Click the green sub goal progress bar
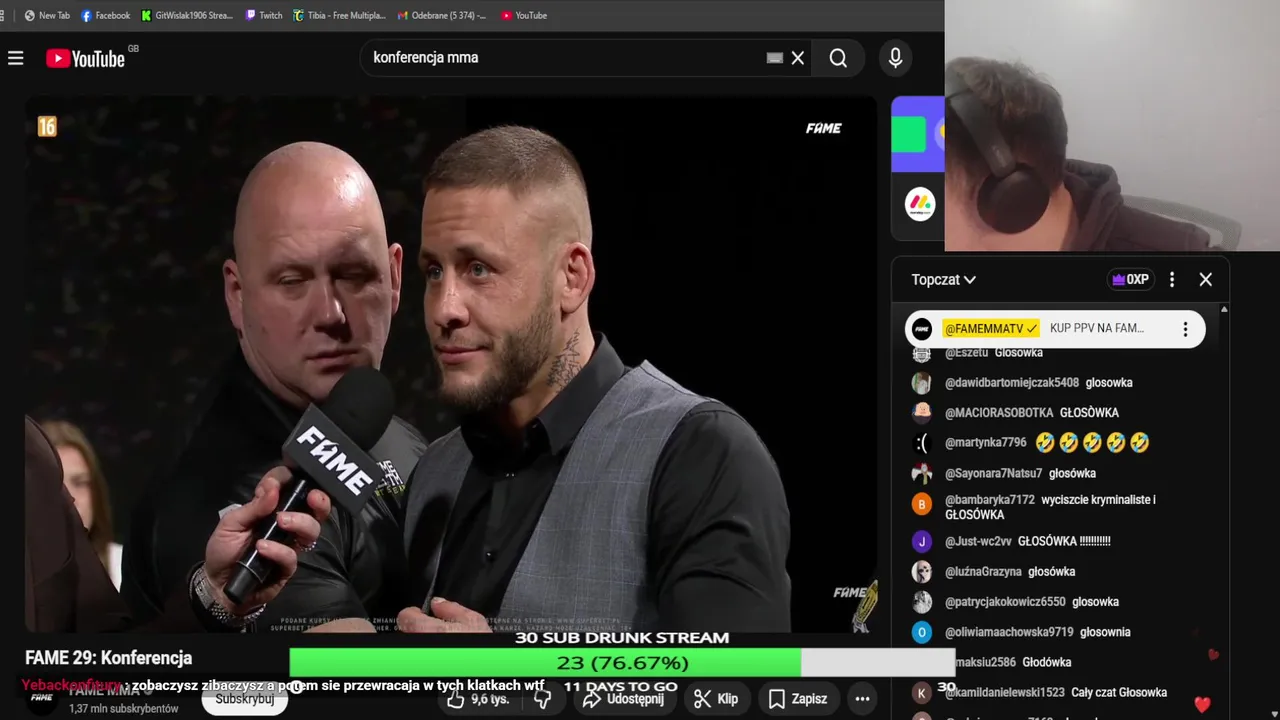1280x720 pixels. tap(622, 663)
